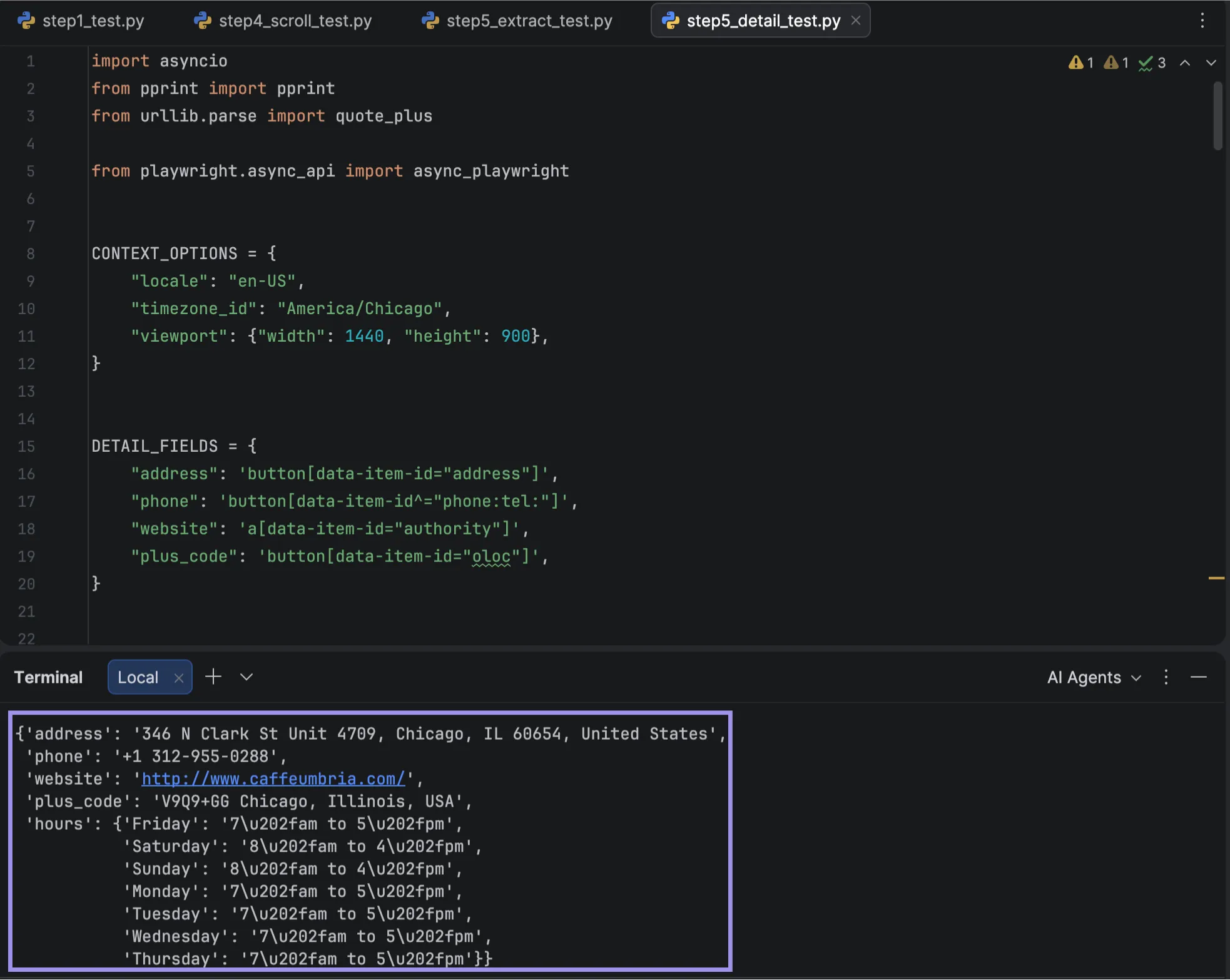Click the 900 height value

point(516,336)
